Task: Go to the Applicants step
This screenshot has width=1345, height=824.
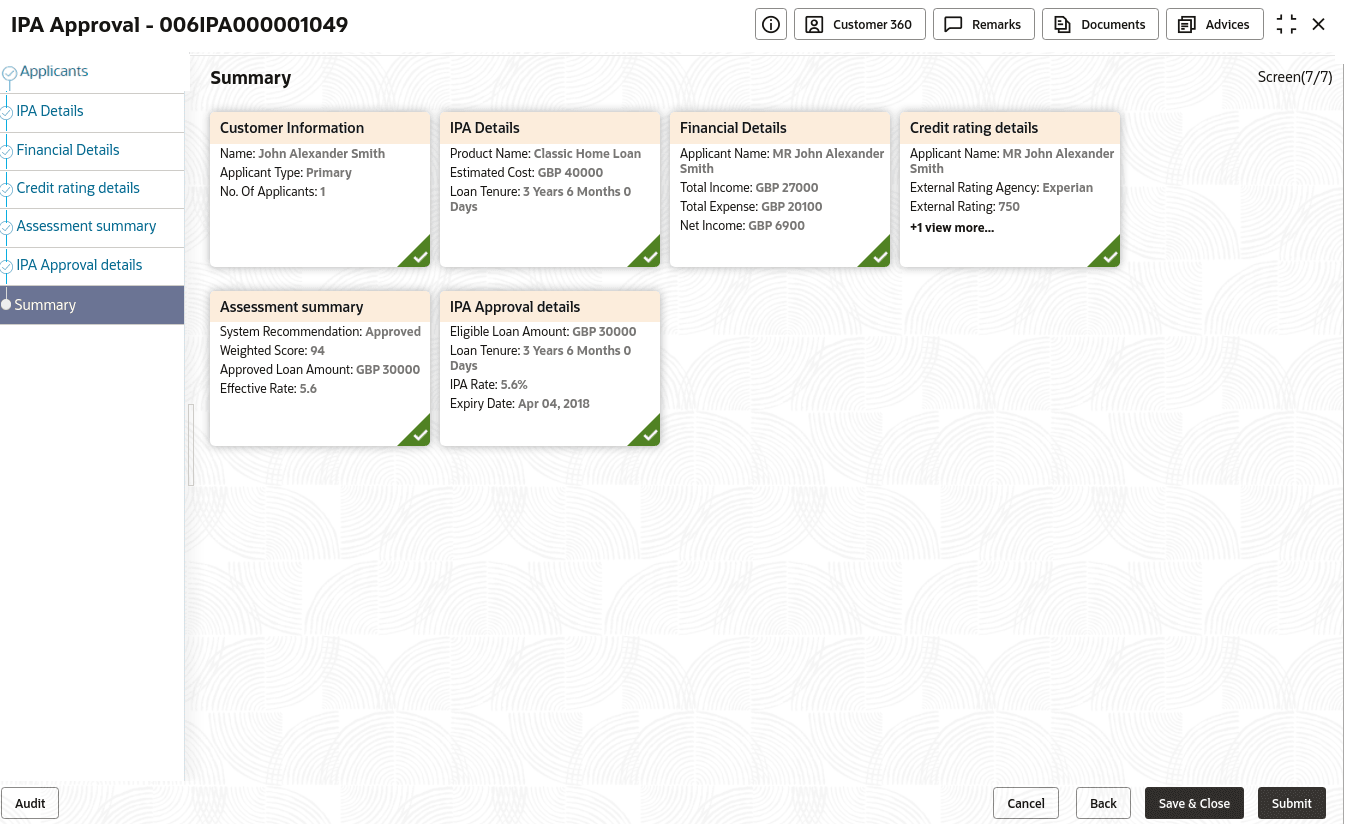Action: click(x=54, y=72)
